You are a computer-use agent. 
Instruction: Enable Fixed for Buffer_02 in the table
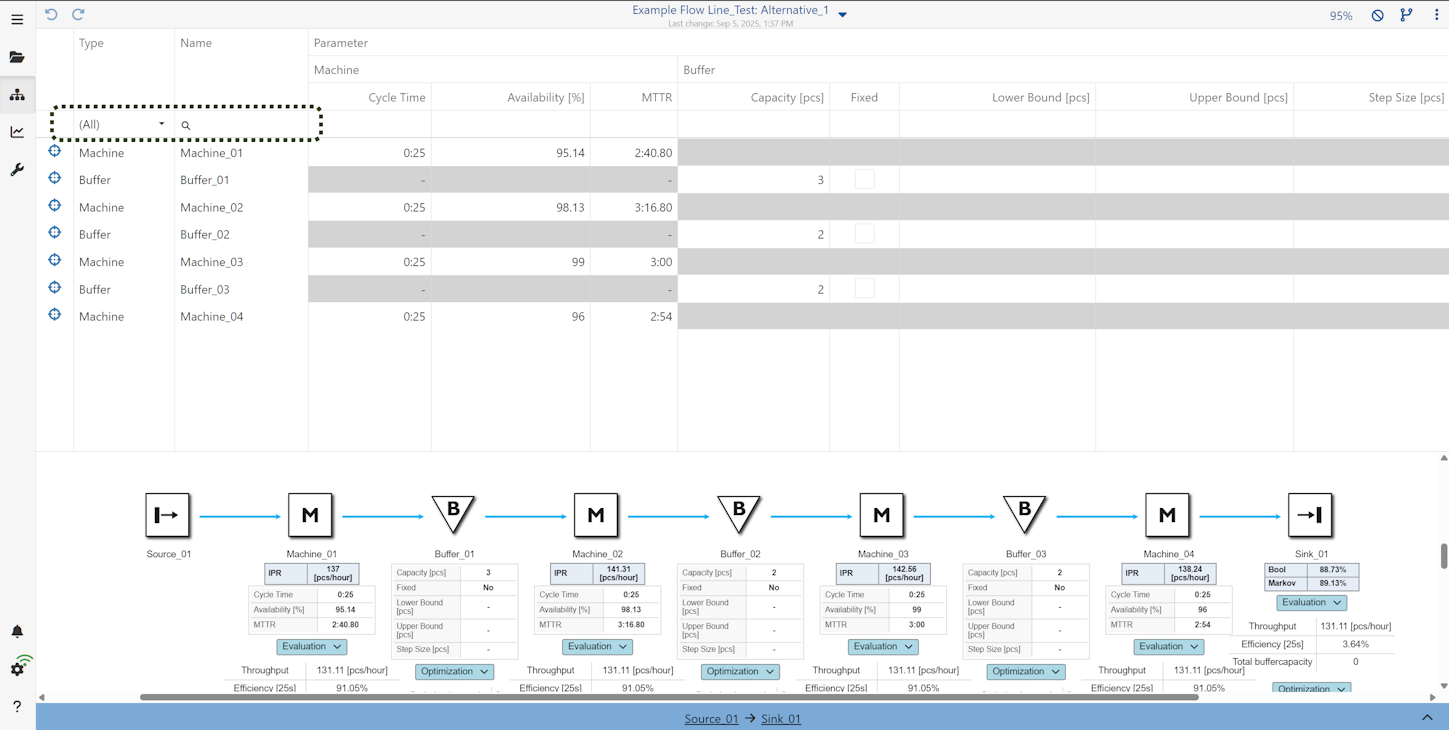click(x=862, y=231)
